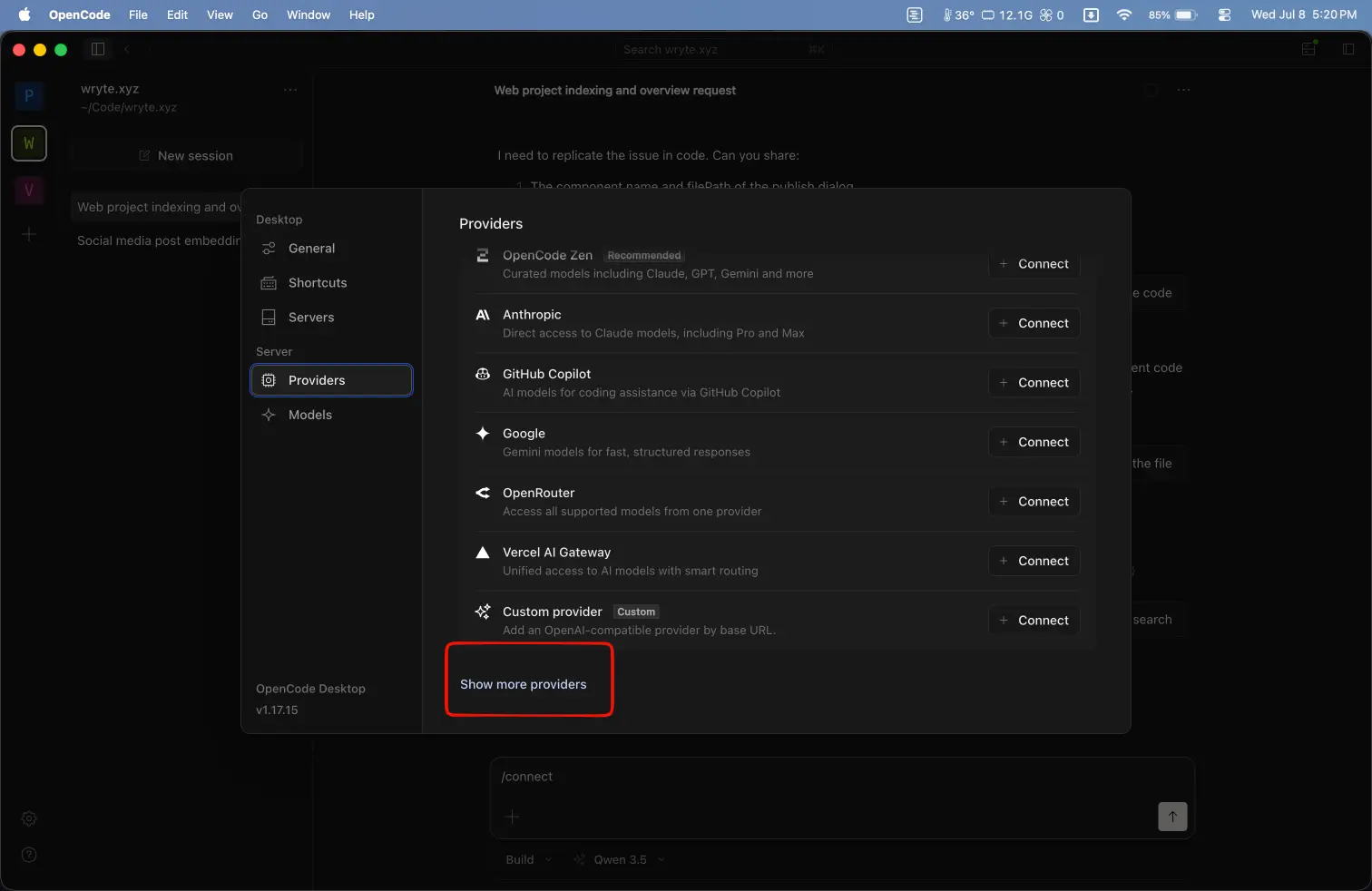
Task: Connect GitHub Copilot provider
Action: coord(1034,383)
